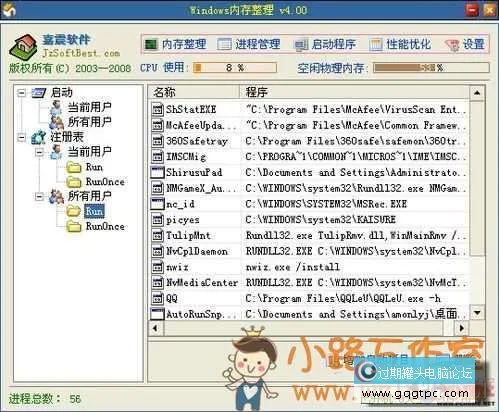
Task: Click the highlighted Run folder icon under 所有用户
Action: point(74,211)
